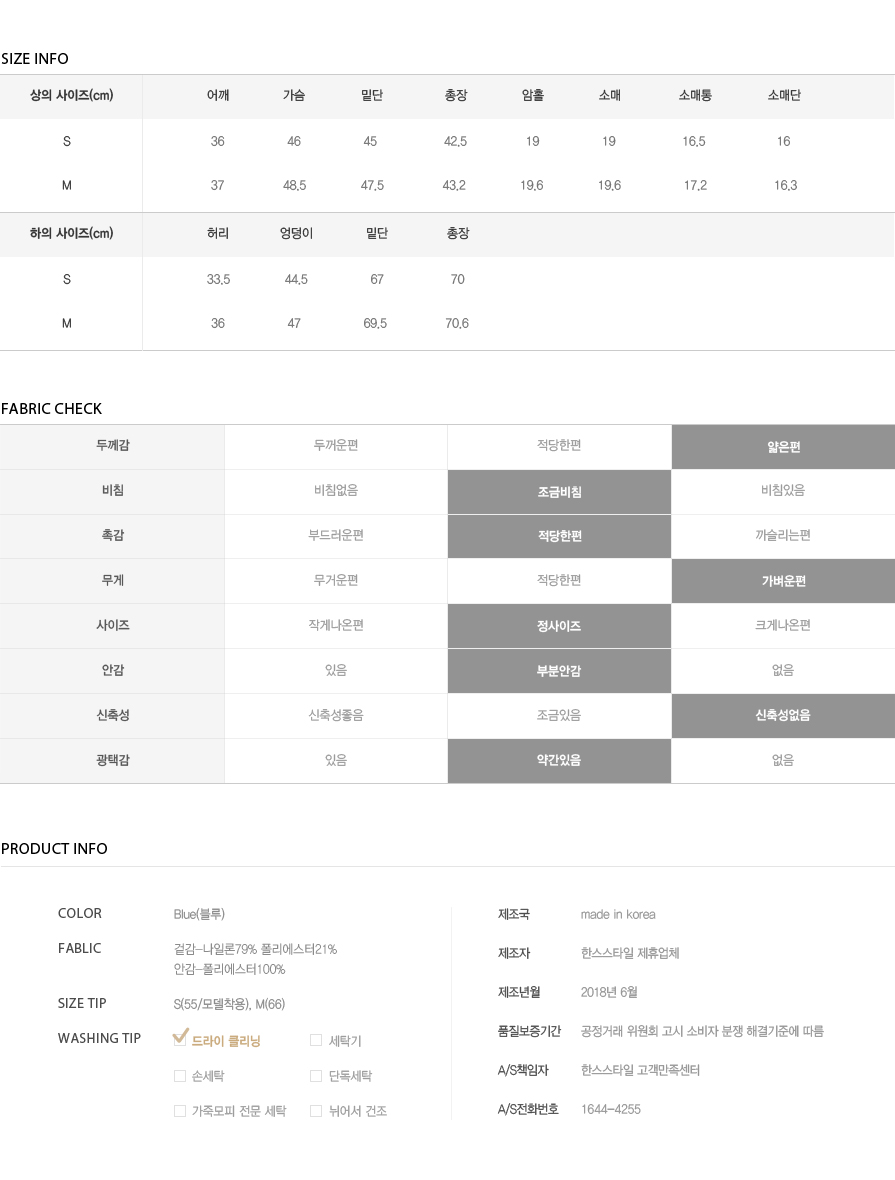Select the highlighted 얇은편 thickness cell

click(783, 447)
